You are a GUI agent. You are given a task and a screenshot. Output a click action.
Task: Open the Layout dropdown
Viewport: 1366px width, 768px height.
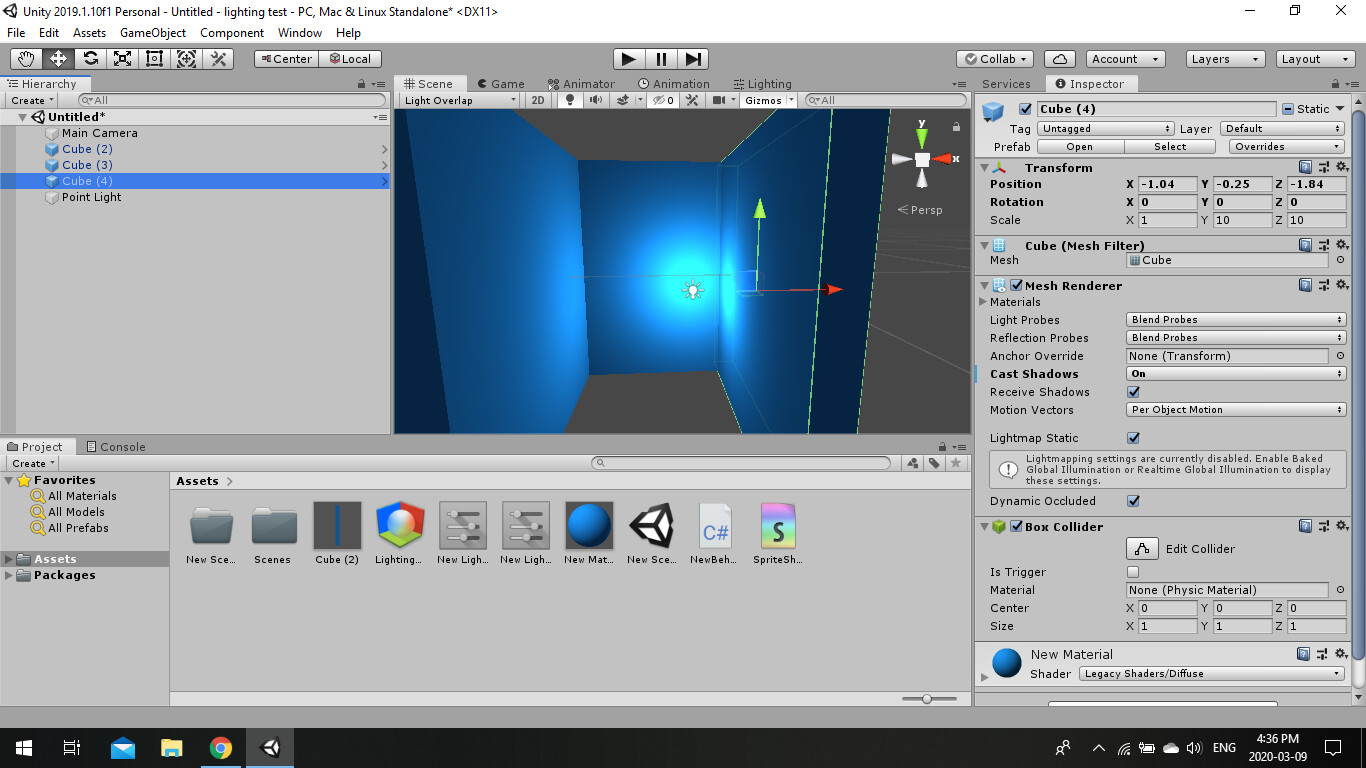pos(1314,58)
